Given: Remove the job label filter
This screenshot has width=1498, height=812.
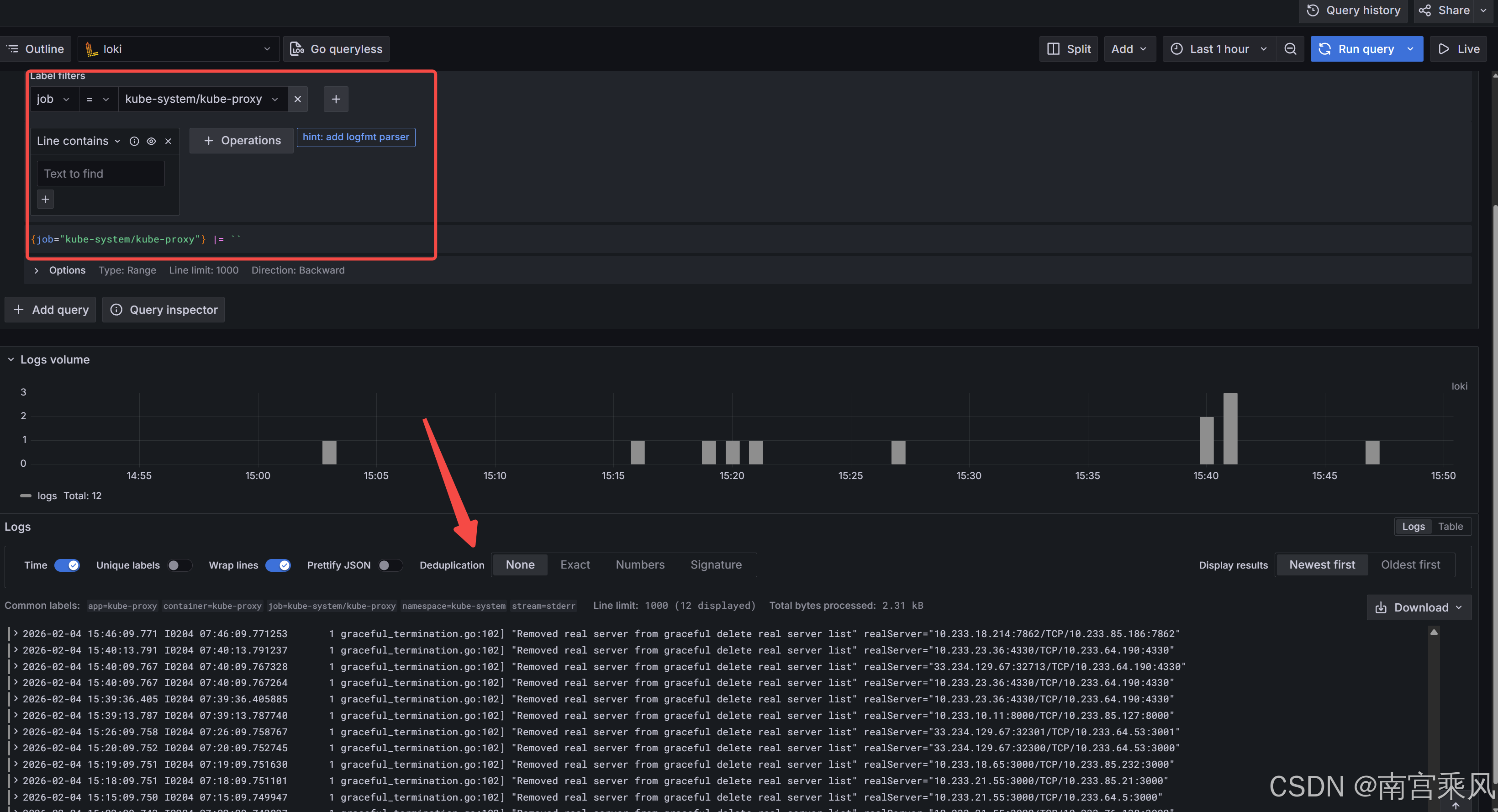Looking at the screenshot, I should coord(298,99).
